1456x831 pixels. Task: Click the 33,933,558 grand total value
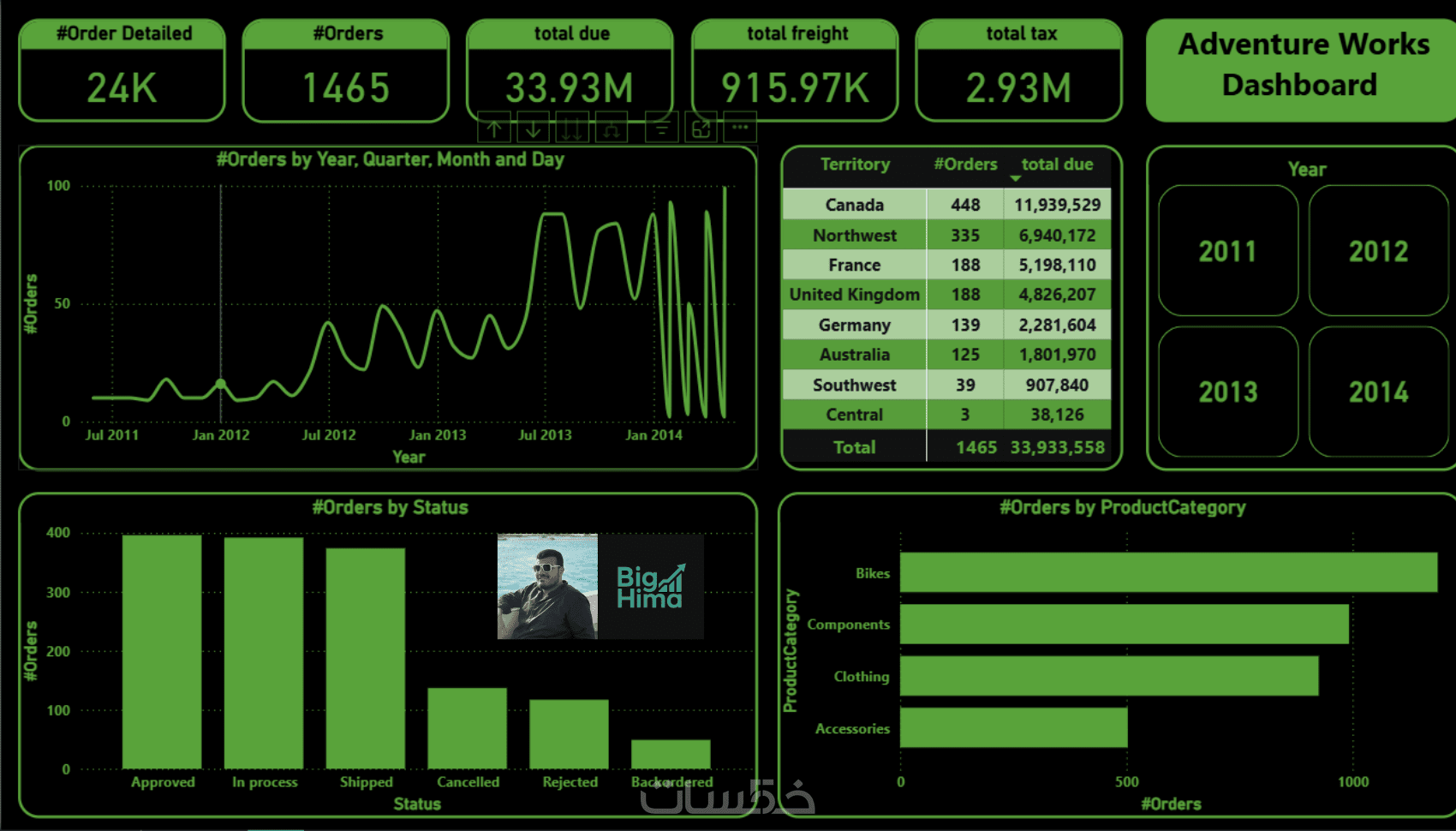(x=1057, y=447)
